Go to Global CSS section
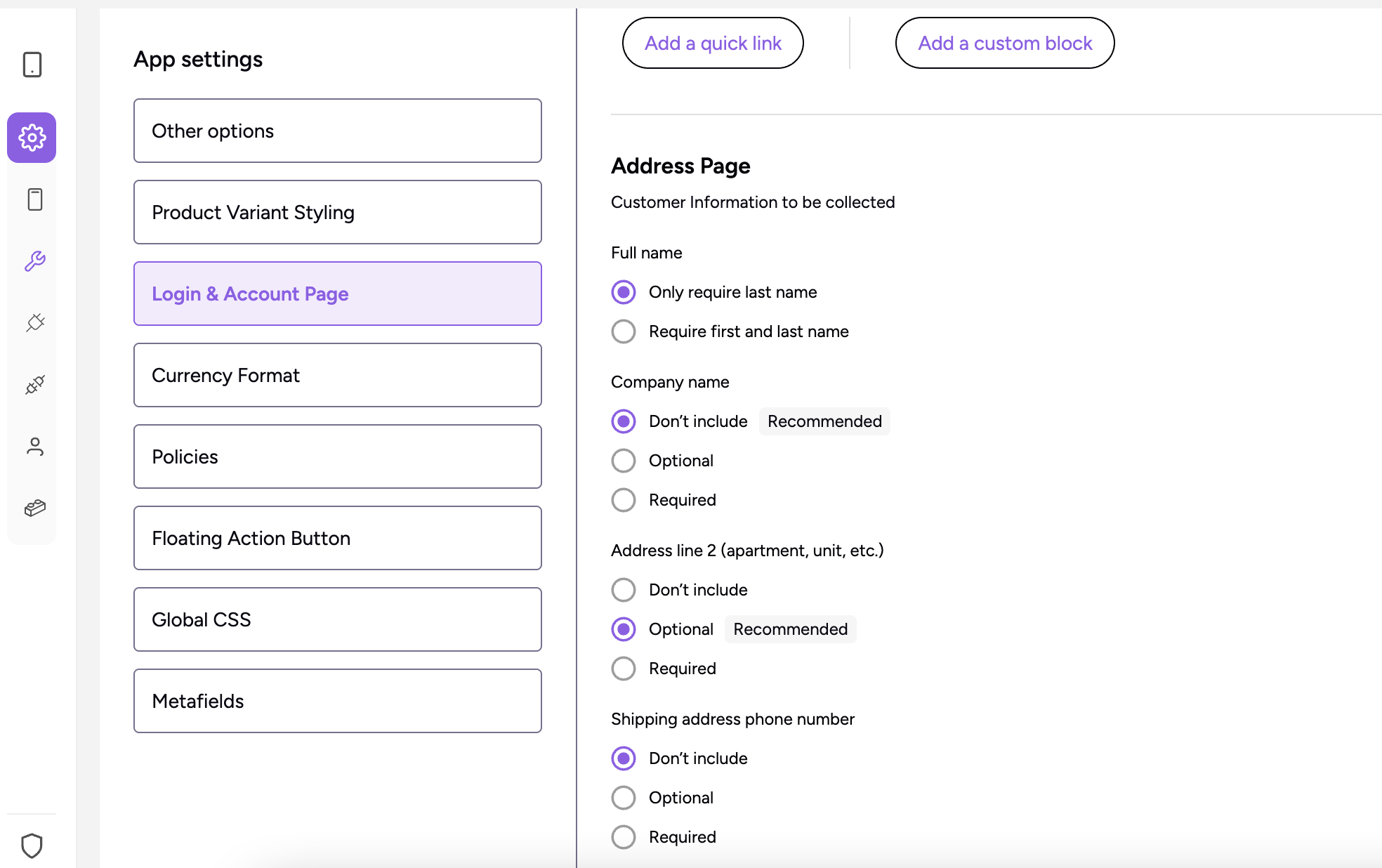Viewport: 1382px width, 868px height. (x=337, y=619)
